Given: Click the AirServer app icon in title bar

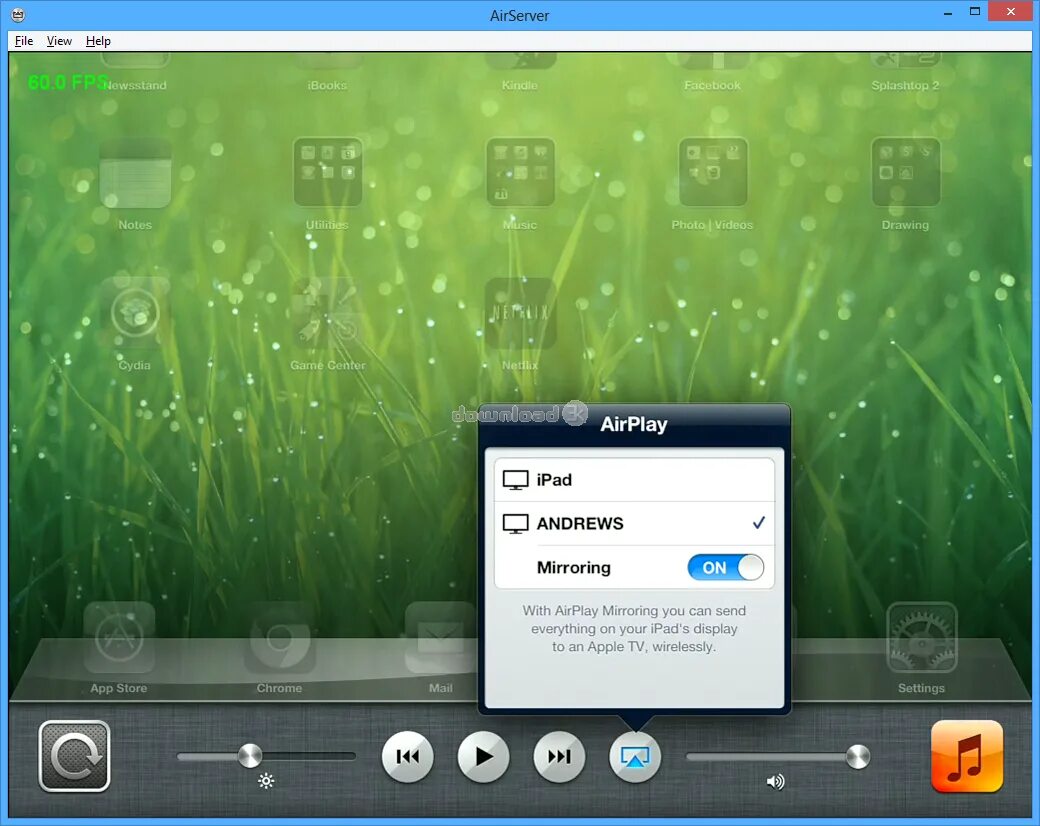Looking at the screenshot, I should tap(19, 14).
